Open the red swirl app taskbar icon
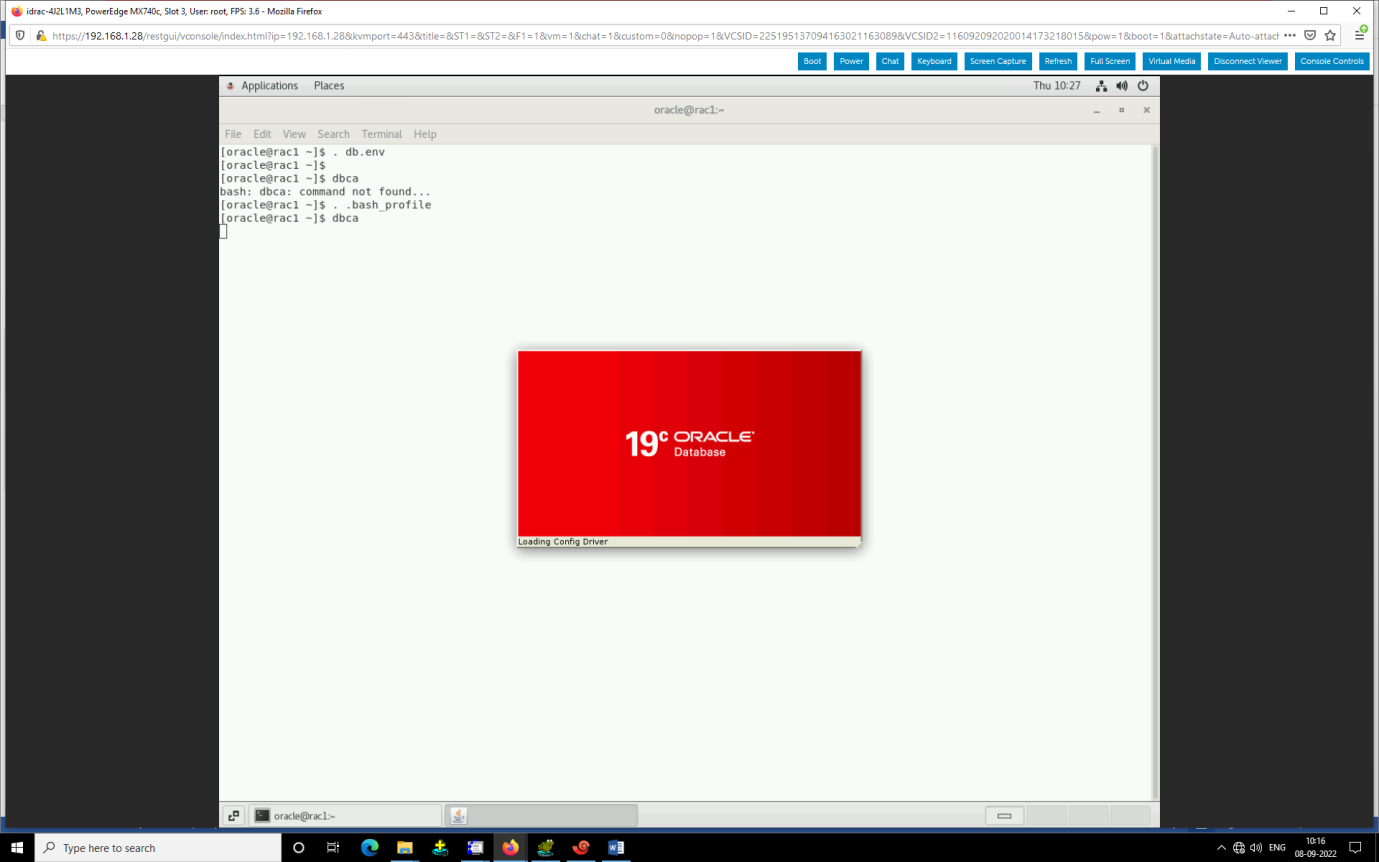The height and width of the screenshot is (862, 1379). 581,847
